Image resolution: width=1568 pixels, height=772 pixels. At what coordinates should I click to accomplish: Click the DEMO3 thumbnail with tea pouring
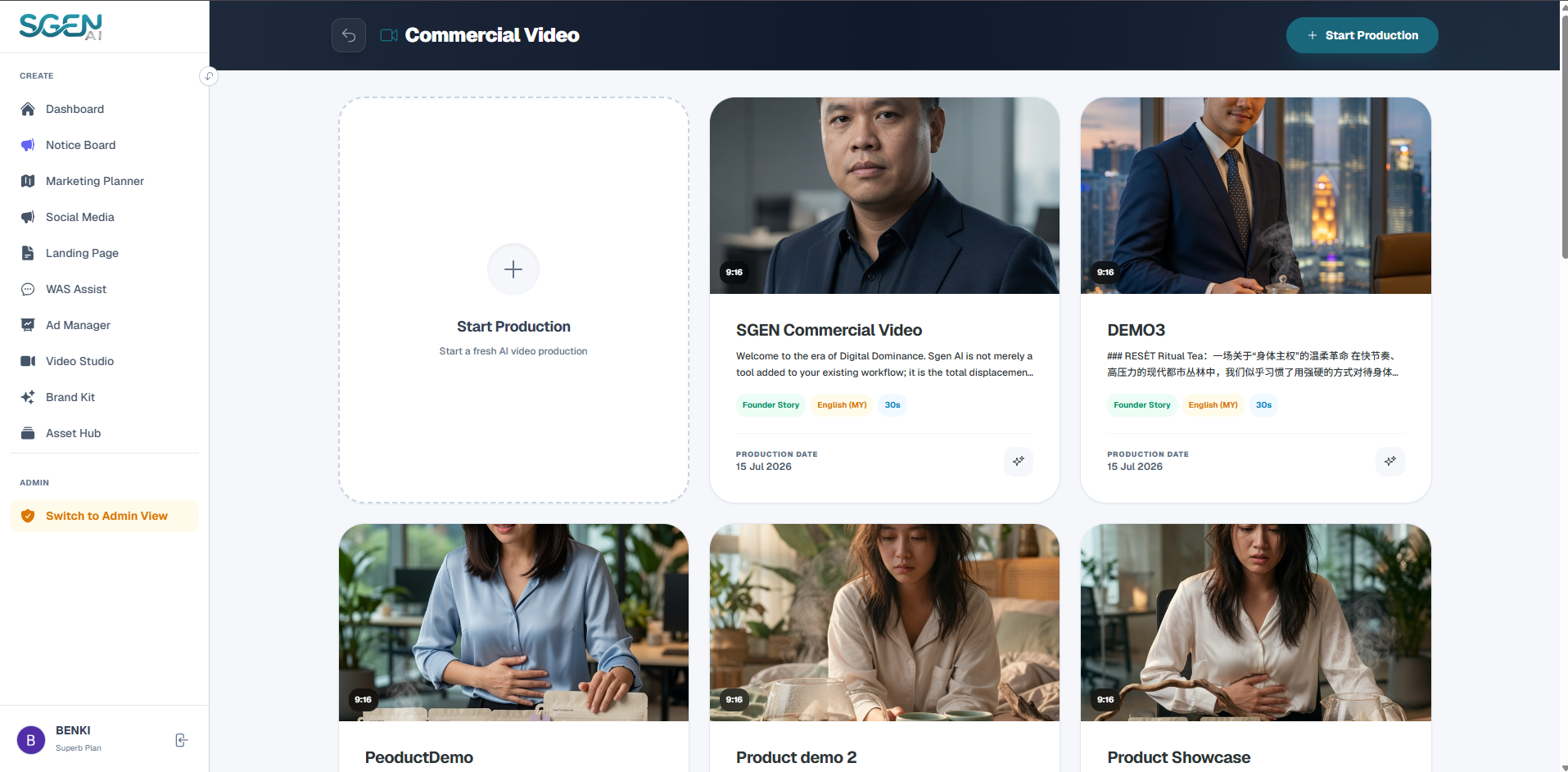pyautogui.click(x=1255, y=196)
